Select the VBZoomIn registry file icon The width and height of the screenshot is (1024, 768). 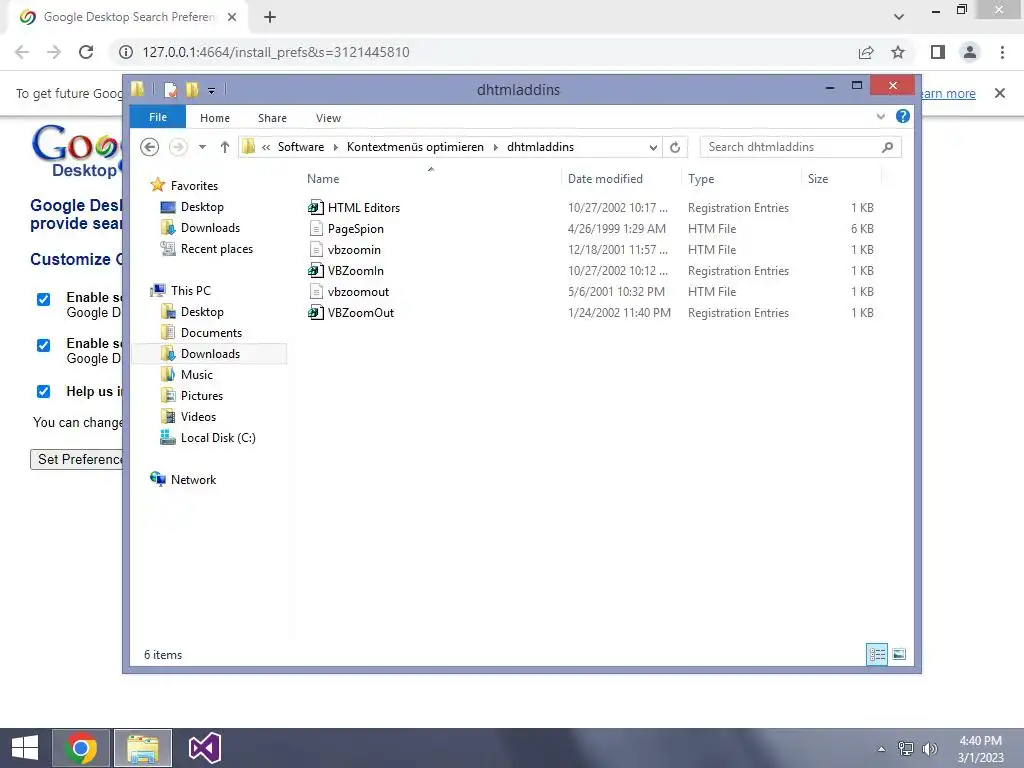(x=315, y=270)
